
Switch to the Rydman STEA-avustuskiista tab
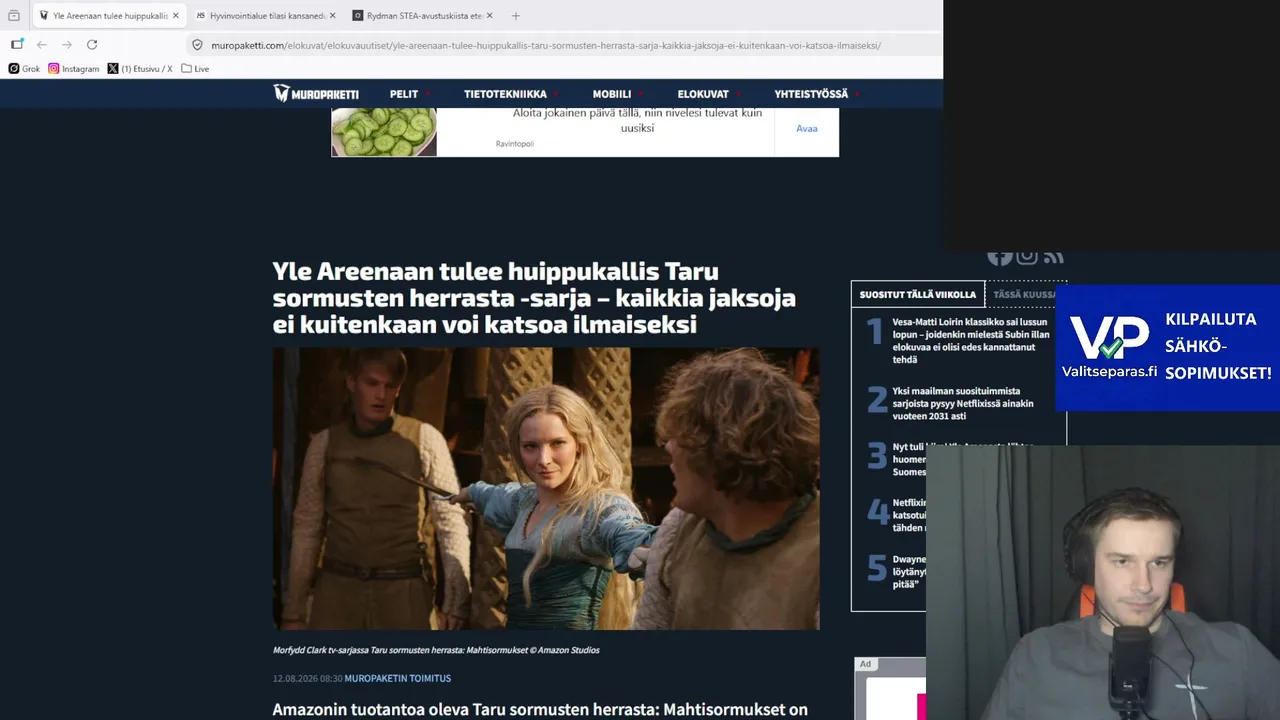point(424,16)
